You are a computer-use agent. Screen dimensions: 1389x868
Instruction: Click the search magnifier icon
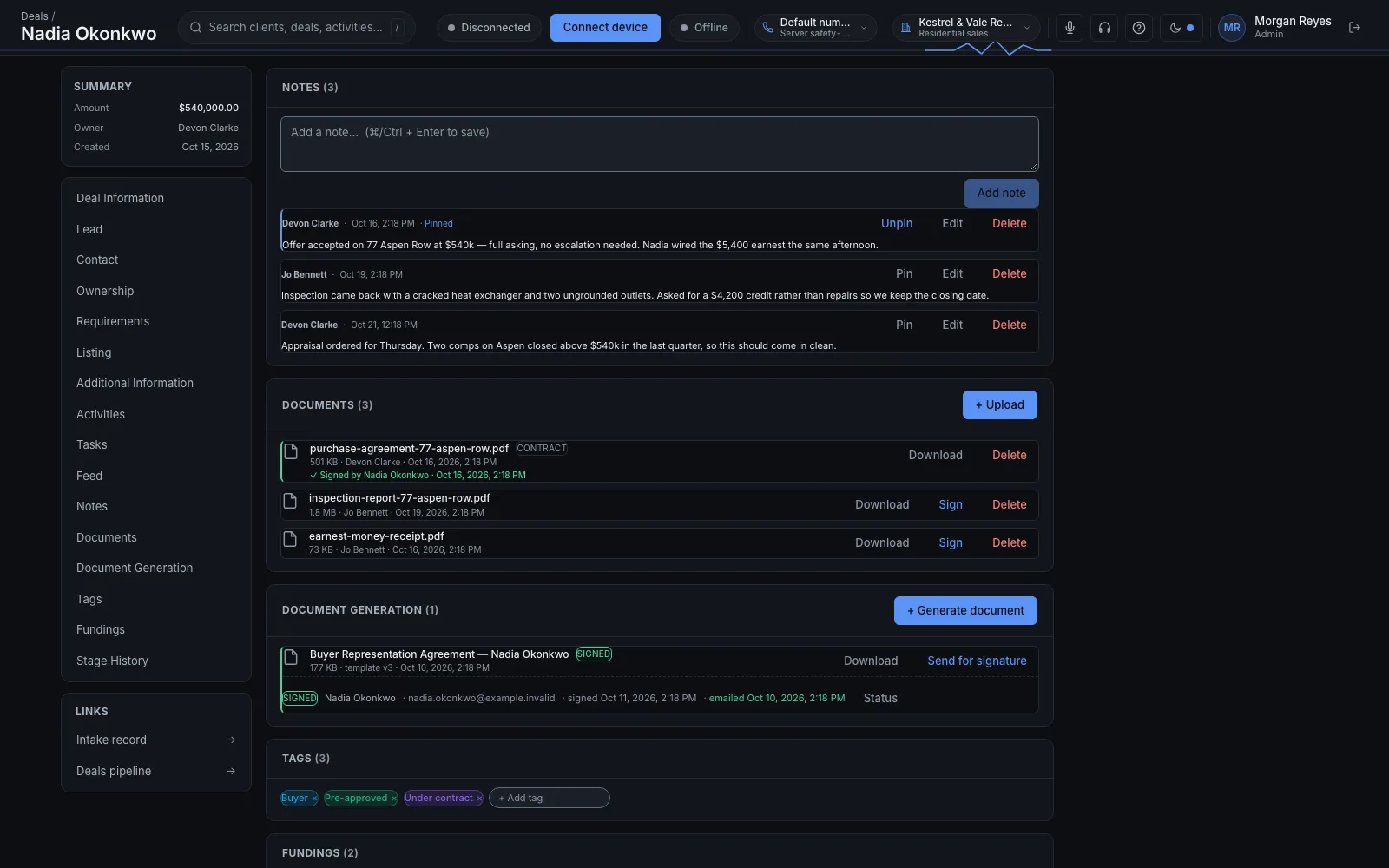point(196,28)
